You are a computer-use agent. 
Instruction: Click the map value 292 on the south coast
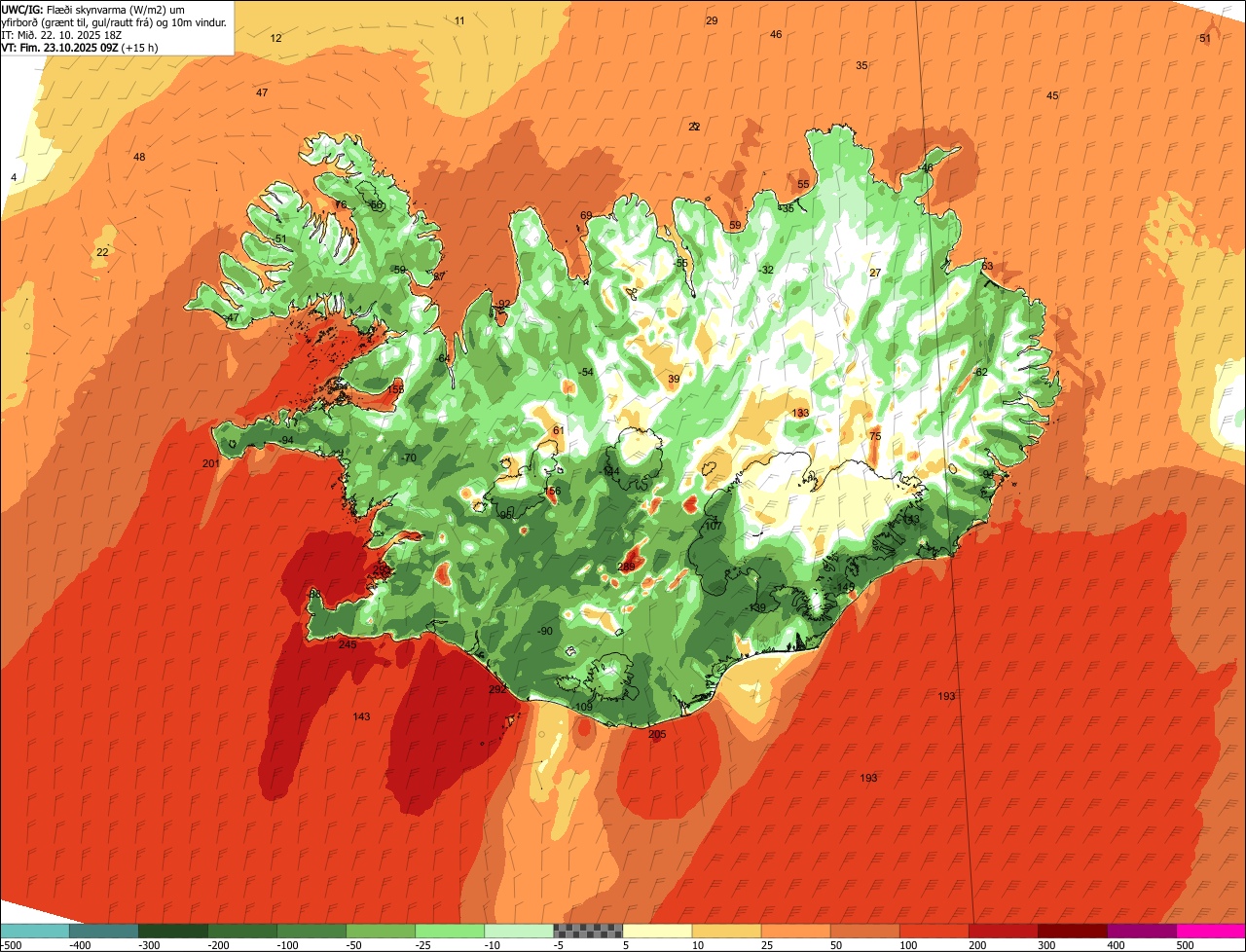(497, 690)
